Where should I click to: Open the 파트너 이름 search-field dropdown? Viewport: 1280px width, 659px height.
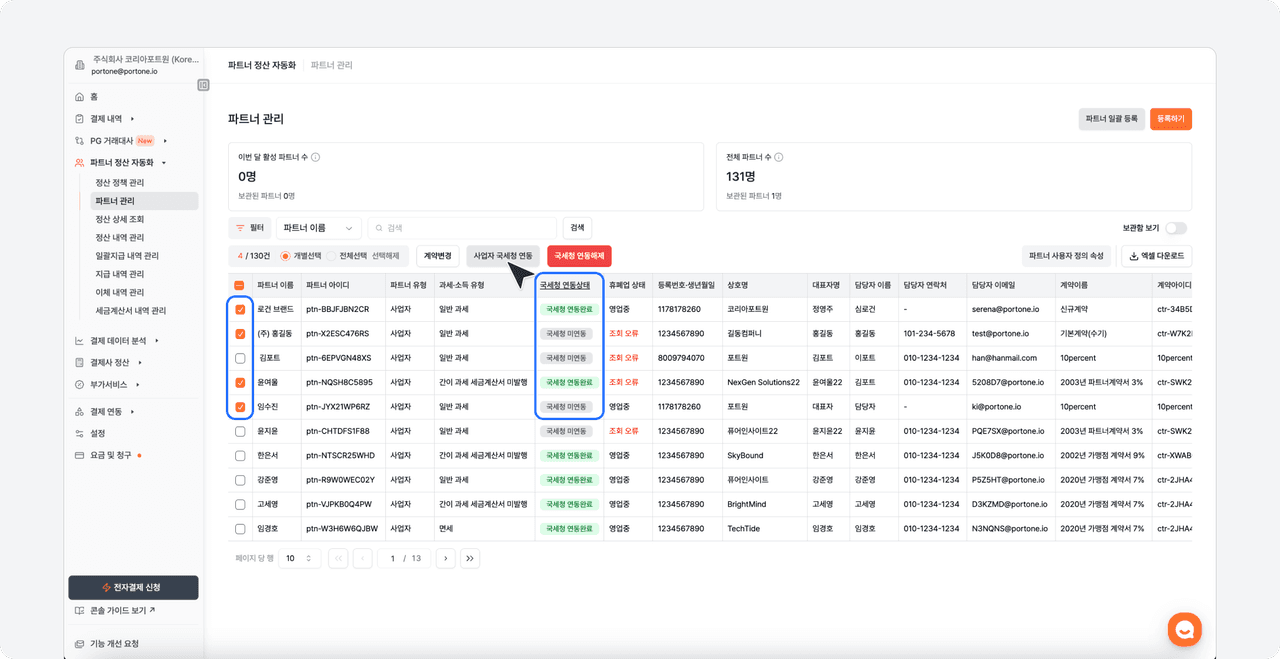(319, 228)
